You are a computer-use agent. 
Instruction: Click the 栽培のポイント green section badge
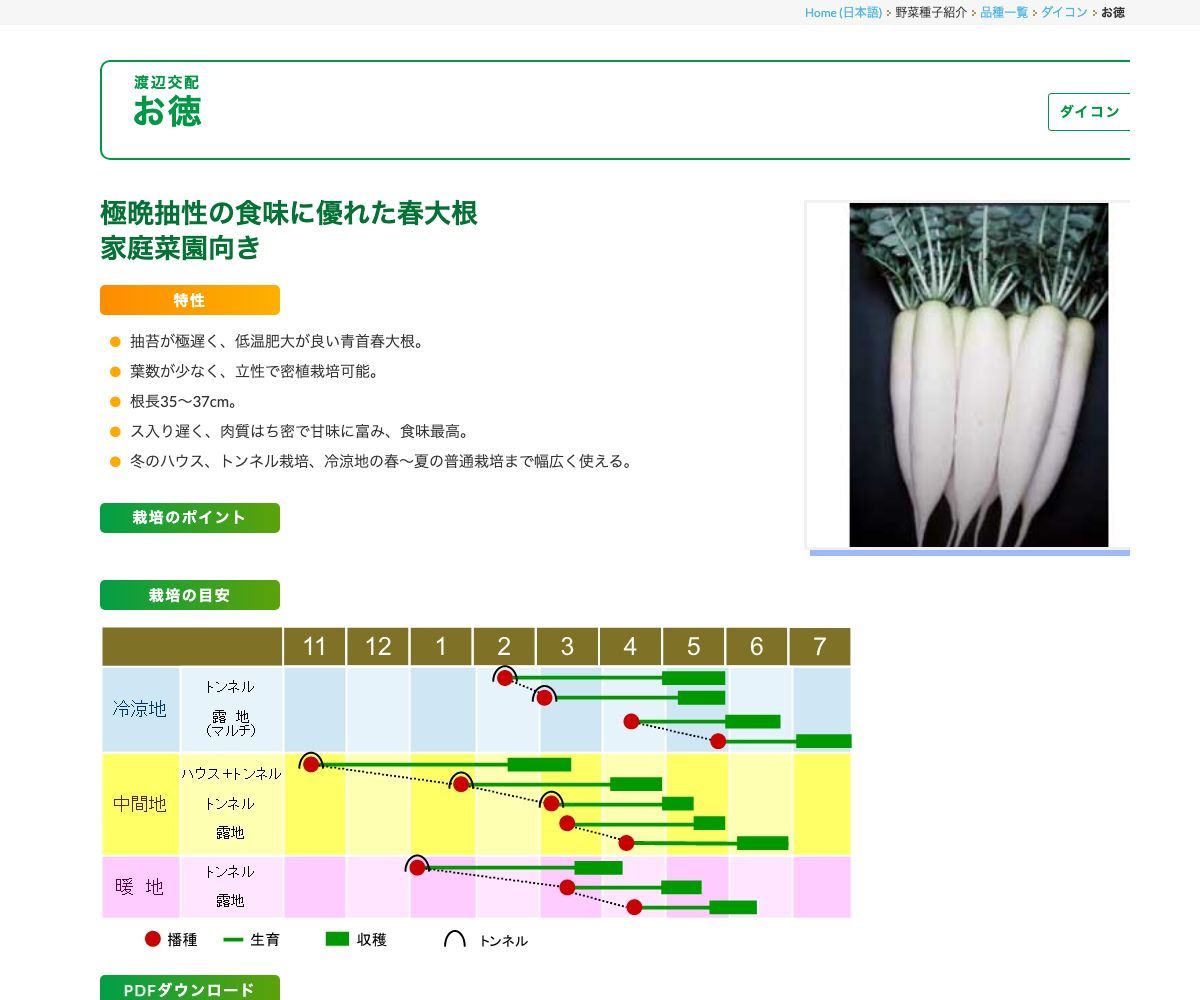click(189, 518)
